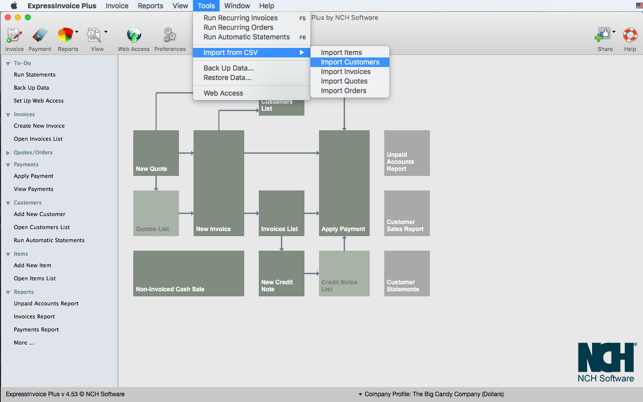Click the New Quote flowchart block

156,153
